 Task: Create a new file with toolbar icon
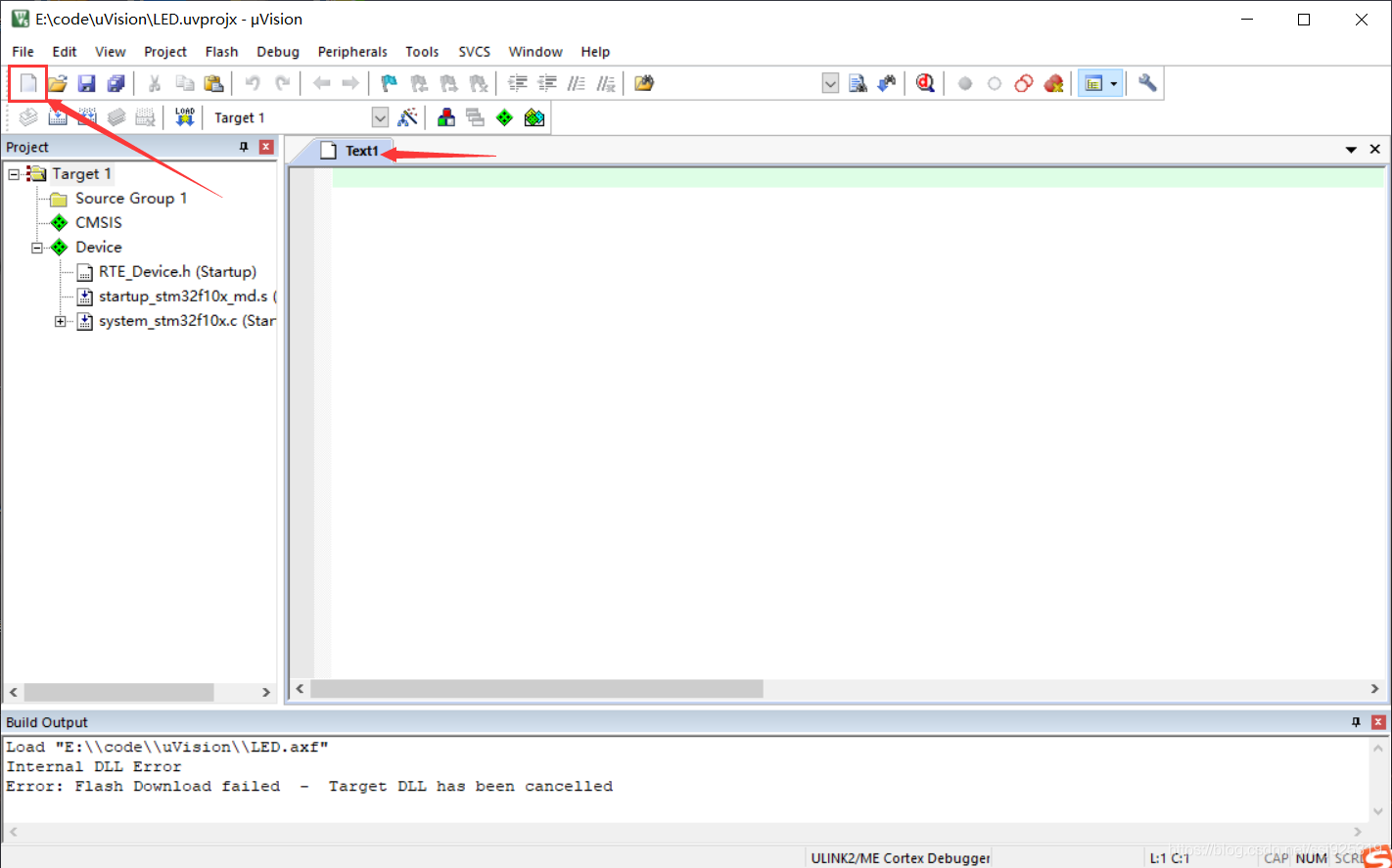28,83
